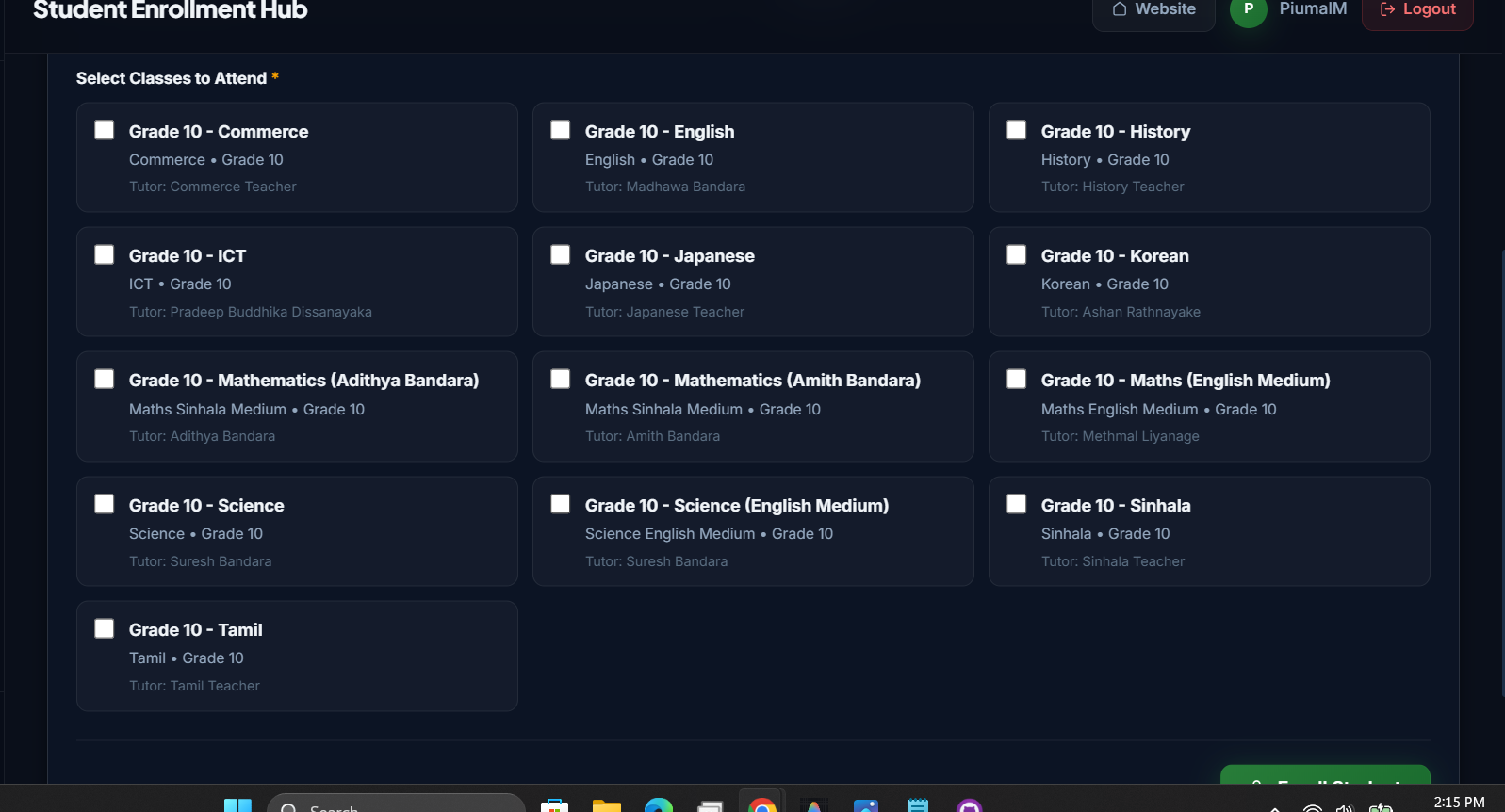Click the 'Select Classes to Attend' label

tap(172, 78)
